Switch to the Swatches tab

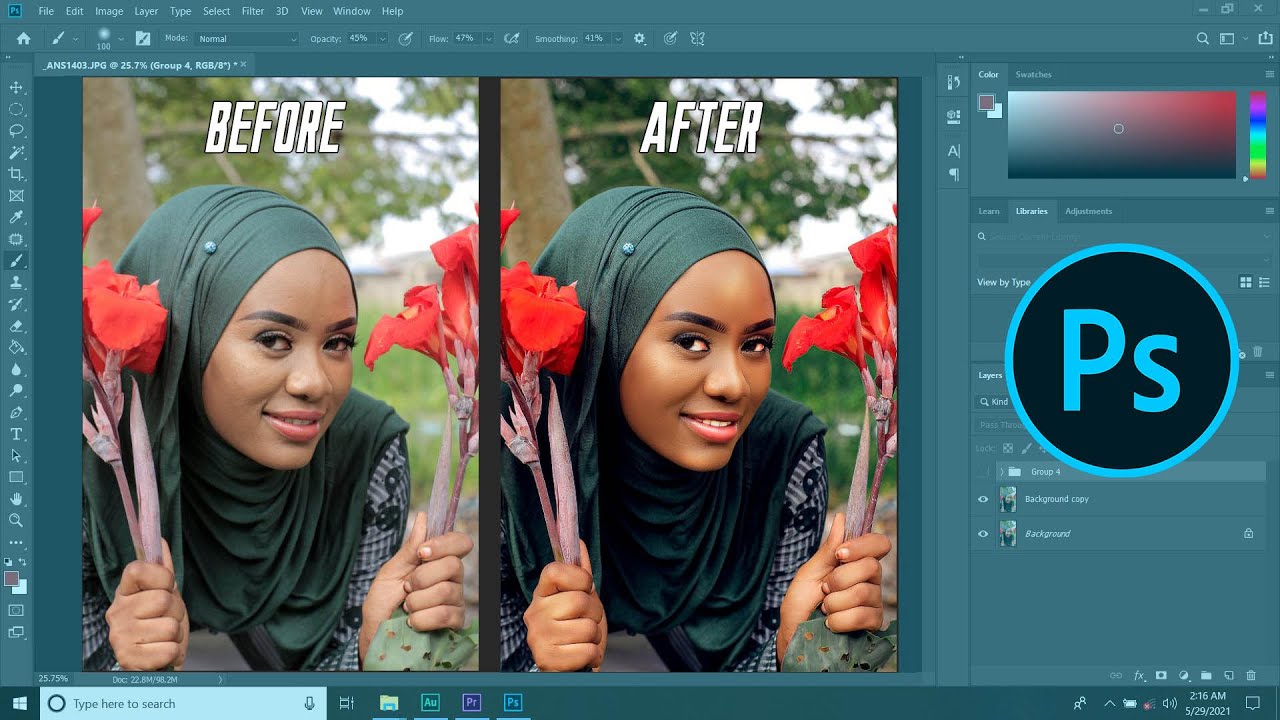click(1033, 74)
